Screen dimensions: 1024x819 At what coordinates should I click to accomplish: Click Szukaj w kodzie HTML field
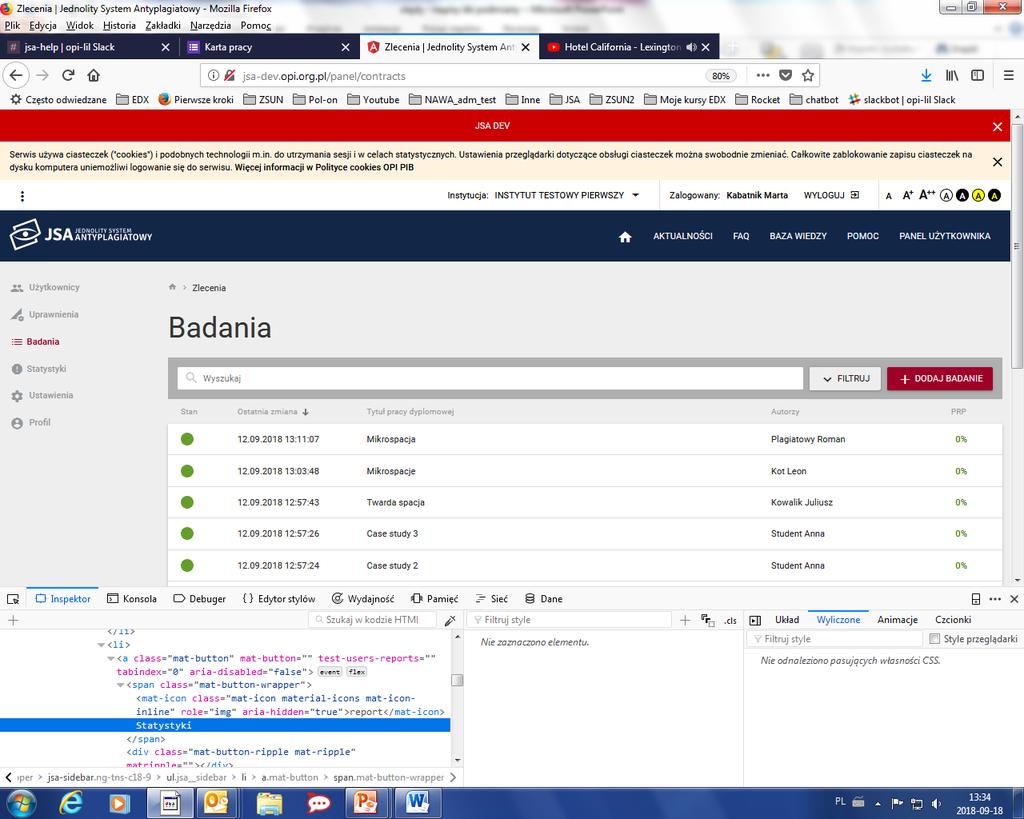(x=372, y=620)
